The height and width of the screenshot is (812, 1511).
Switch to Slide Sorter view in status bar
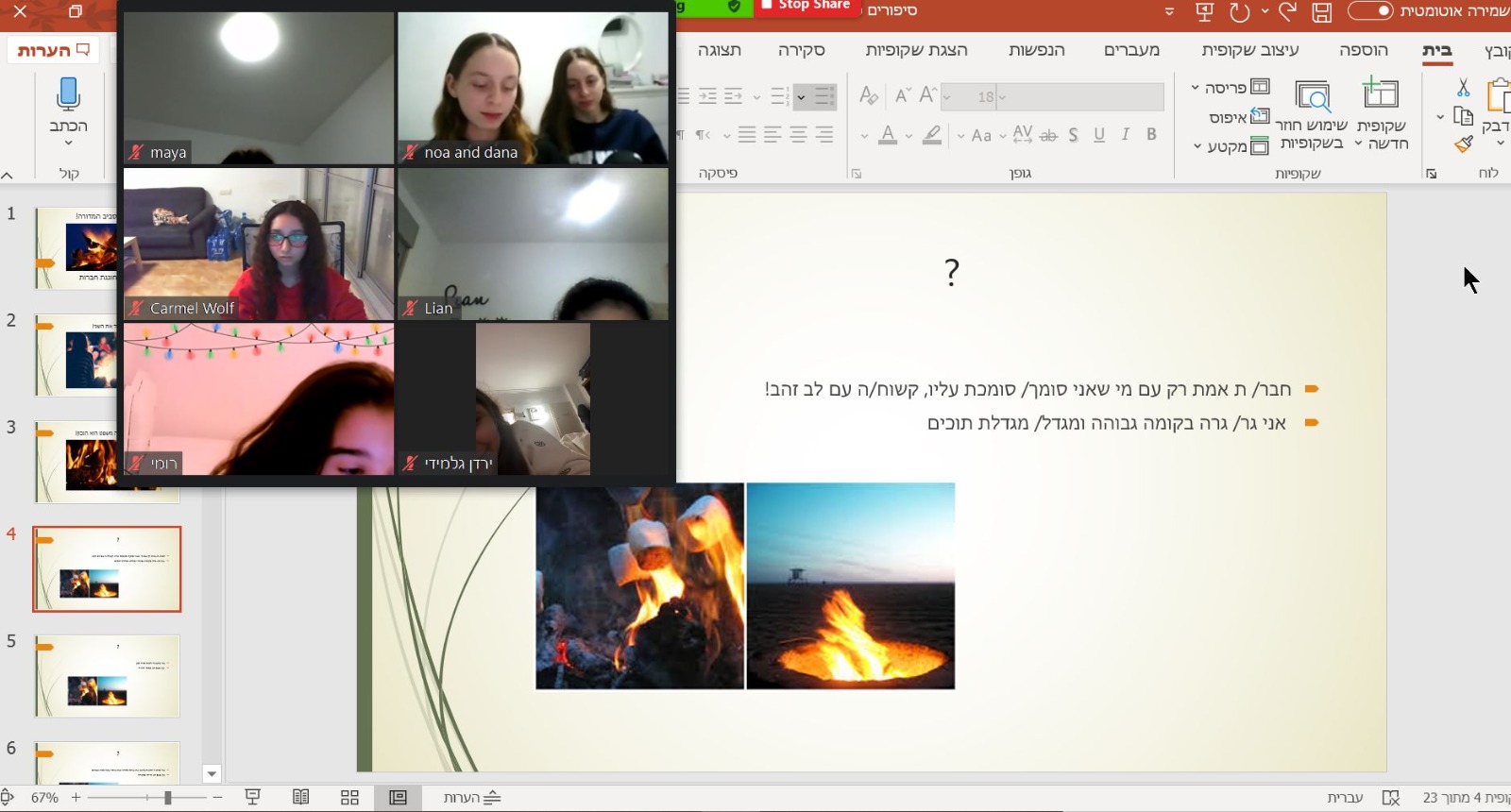349,798
